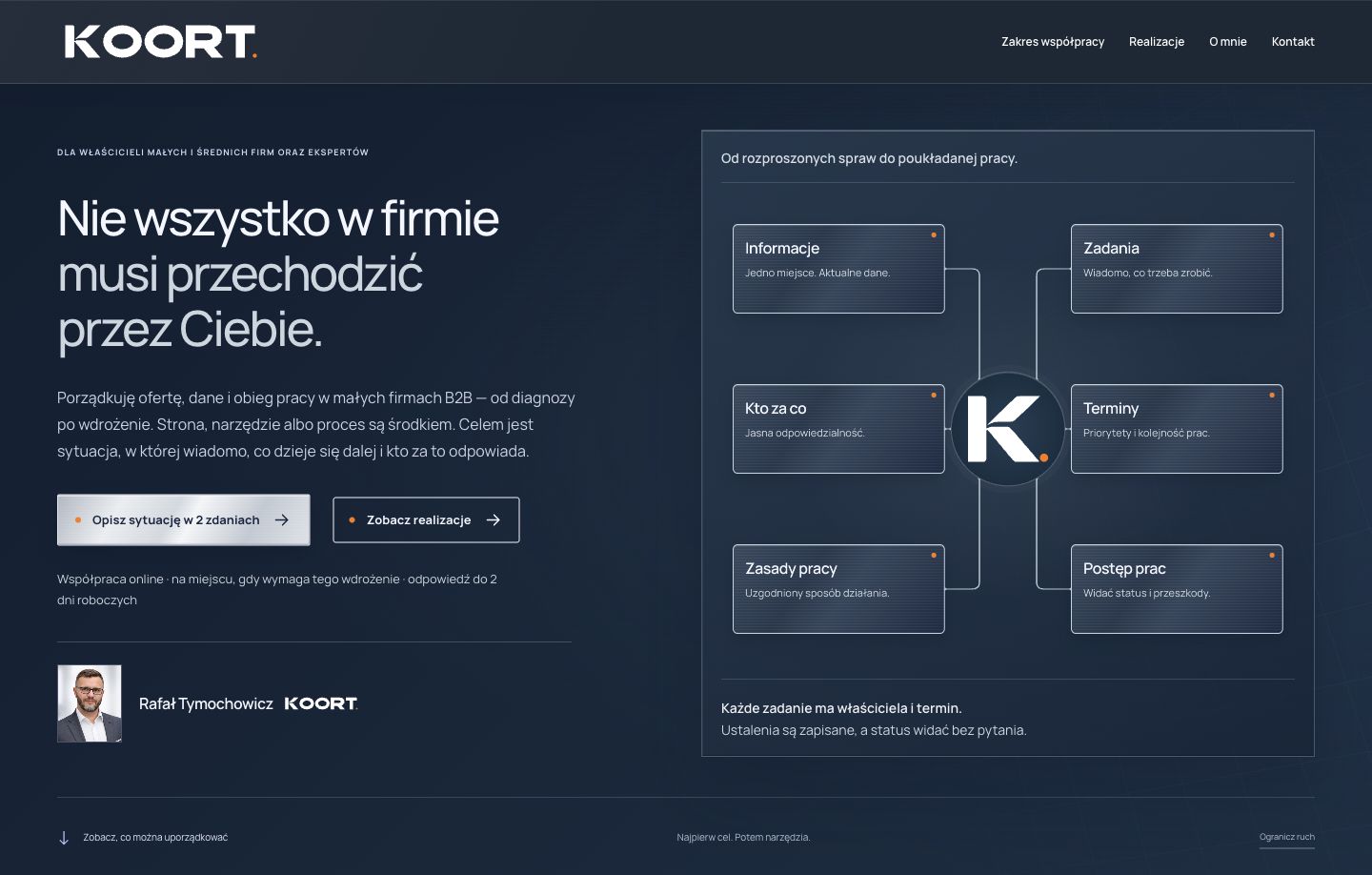Click 'Od rozproszonych spraw do poukładanej pracy.' caption

[x=869, y=158]
